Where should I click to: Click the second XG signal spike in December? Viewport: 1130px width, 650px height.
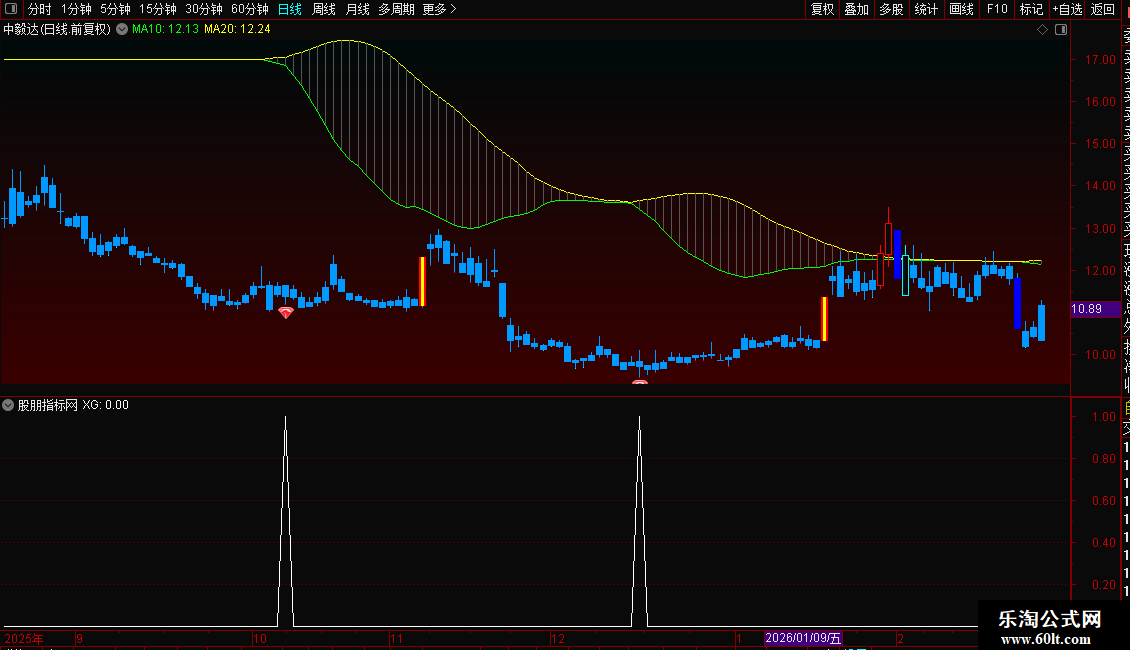click(639, 521)
